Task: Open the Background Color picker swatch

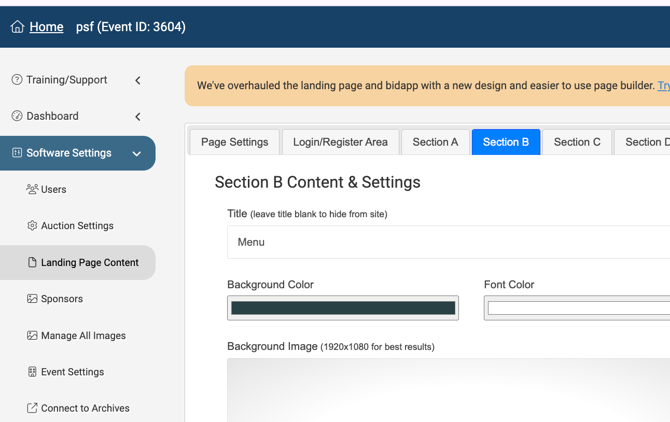Action: [x=343, y=308]
